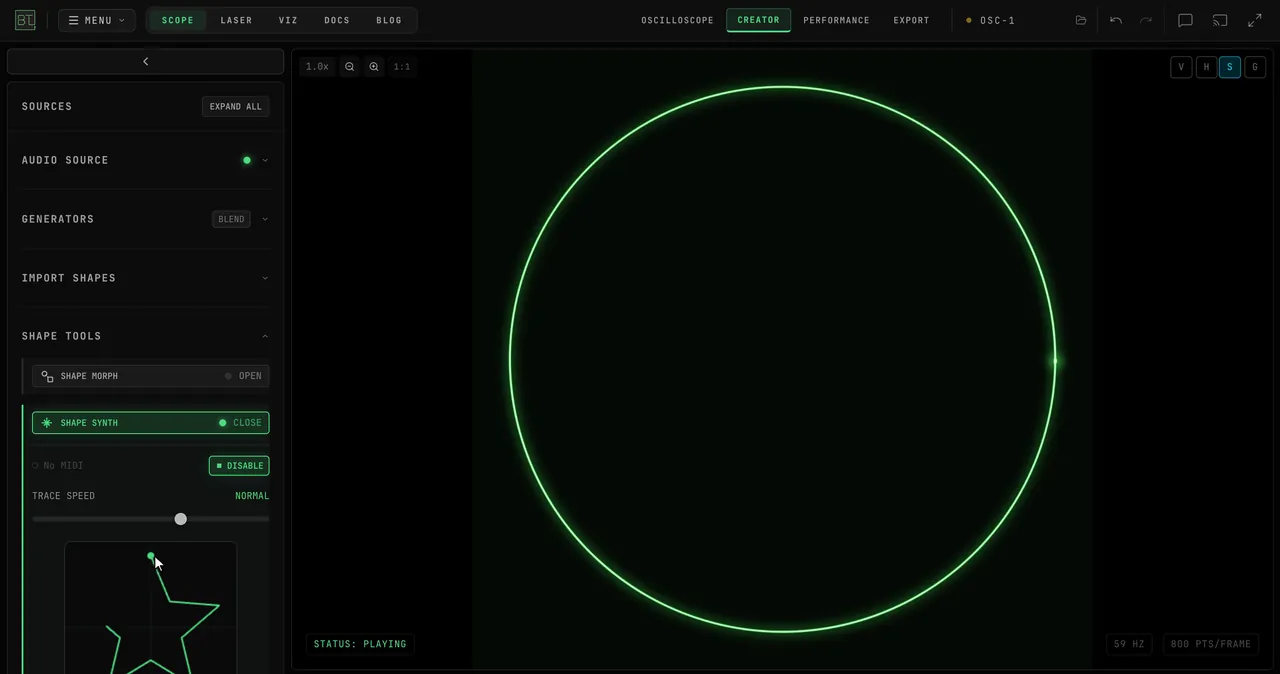This screenshot has width=1280, height=674.
Task: Redo the last action
Action: 1146,20
